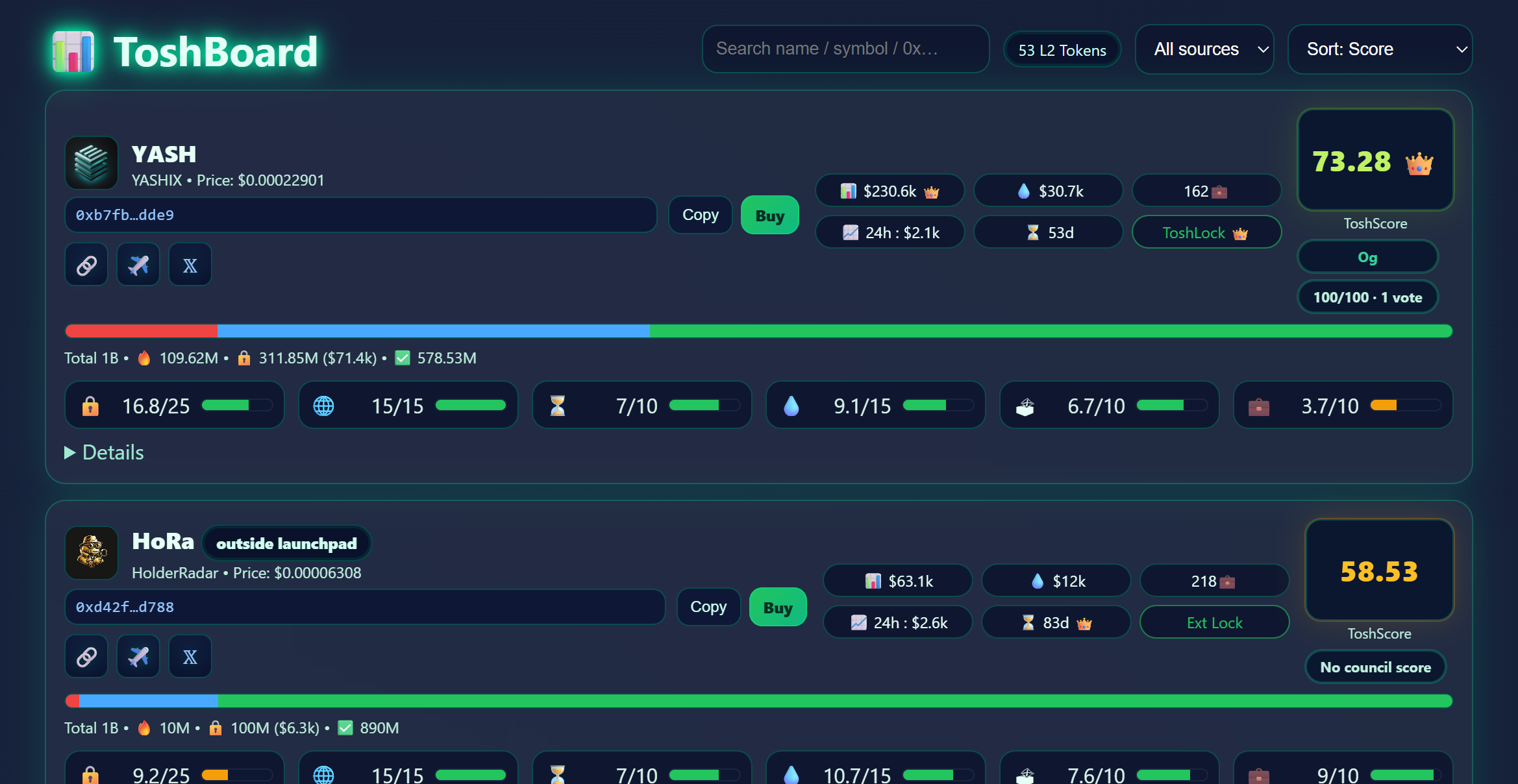
Task: Open the All sources dropdown
Action: 1204,49
